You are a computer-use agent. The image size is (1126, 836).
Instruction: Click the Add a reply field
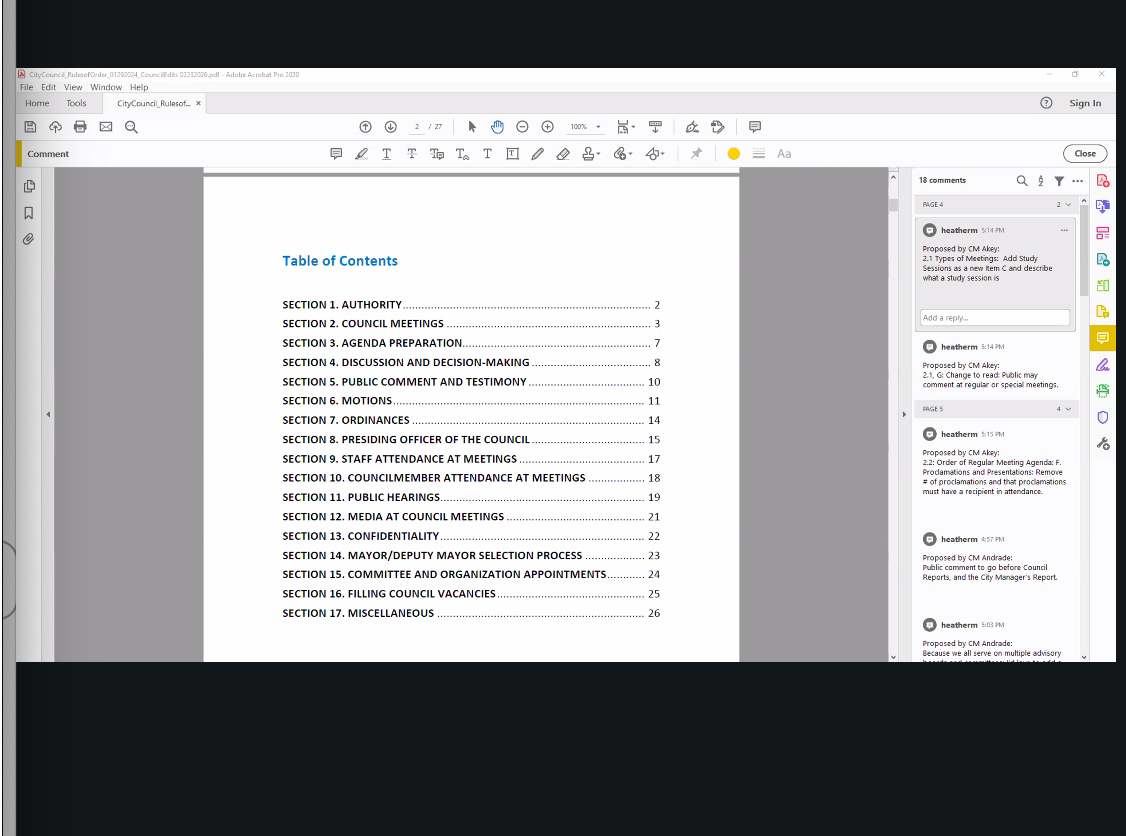click(x=994, y=318)
